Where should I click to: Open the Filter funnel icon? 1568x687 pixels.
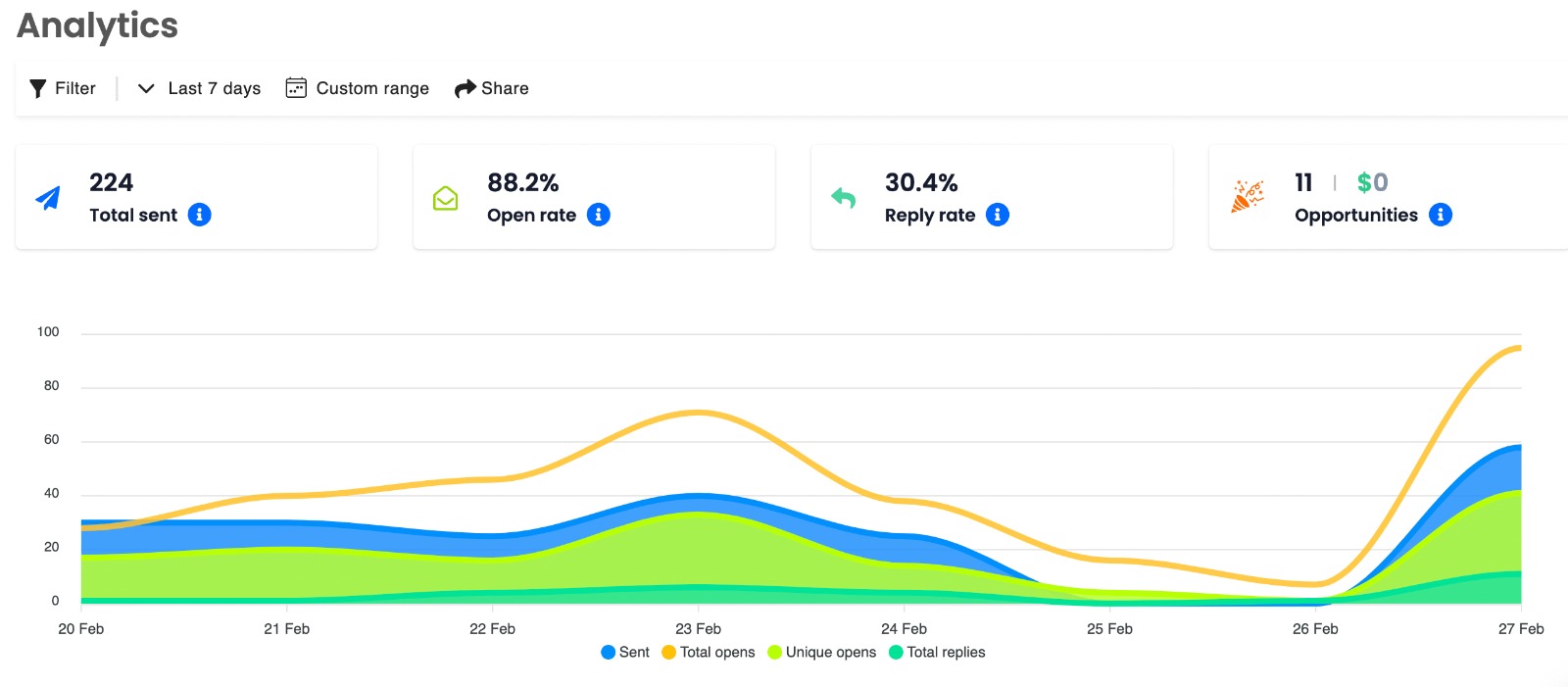tap(38, 88)
